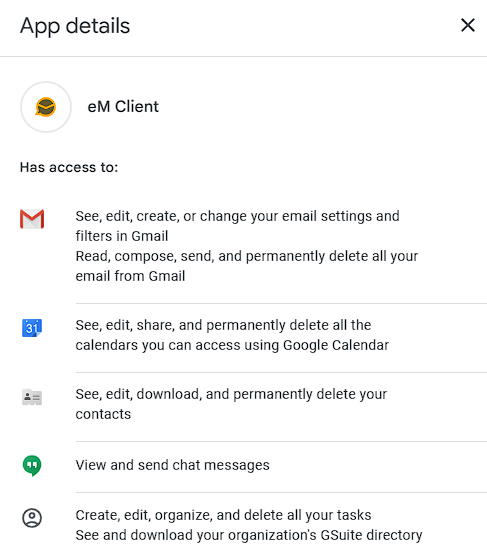
Task: Click the green Hangouts chat icon
Action: [x=32, y=466]
